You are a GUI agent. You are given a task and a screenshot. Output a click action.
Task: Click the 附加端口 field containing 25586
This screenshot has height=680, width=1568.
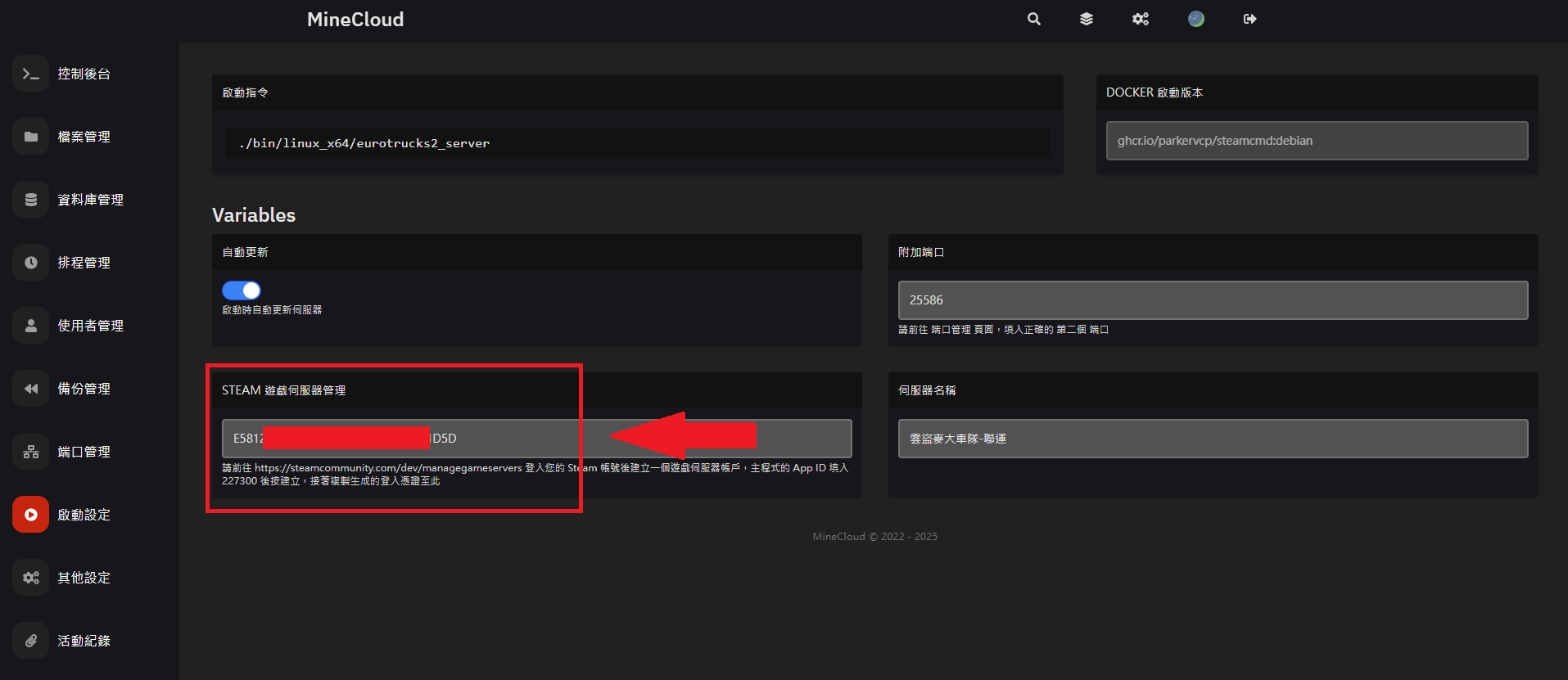pyautogui.click(x=1213, y=300)
